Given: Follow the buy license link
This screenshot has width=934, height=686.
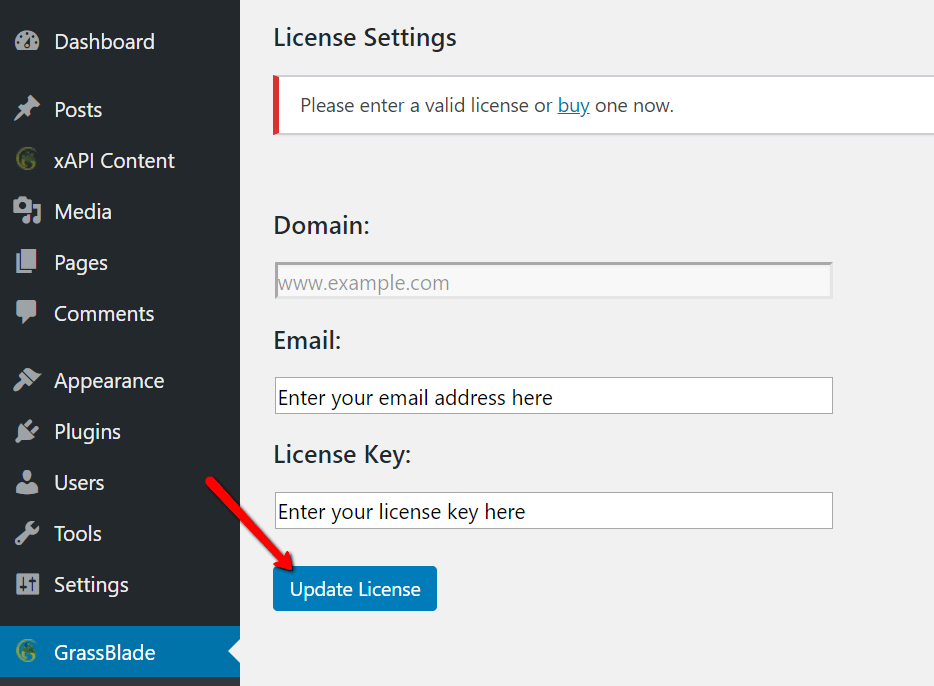Looking at the screenshot, I should pyautogui.click(x=573, y=105).
